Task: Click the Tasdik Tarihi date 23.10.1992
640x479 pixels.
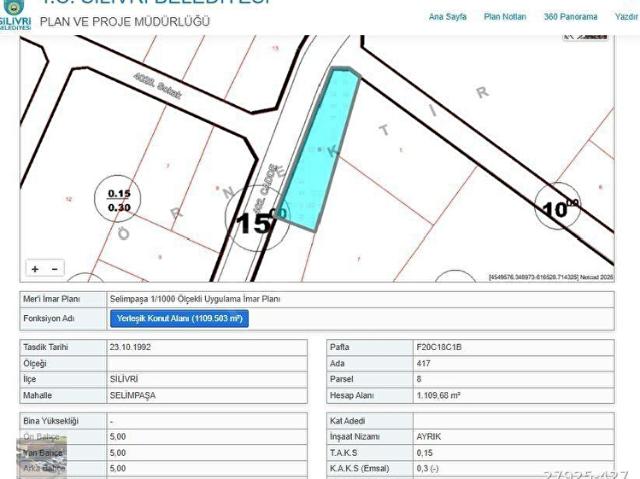Action: [129, 346]
